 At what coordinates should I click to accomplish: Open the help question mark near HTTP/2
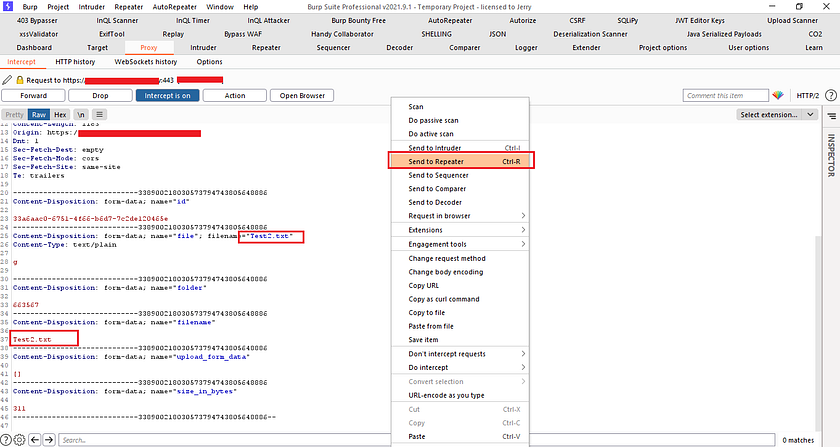830,95
